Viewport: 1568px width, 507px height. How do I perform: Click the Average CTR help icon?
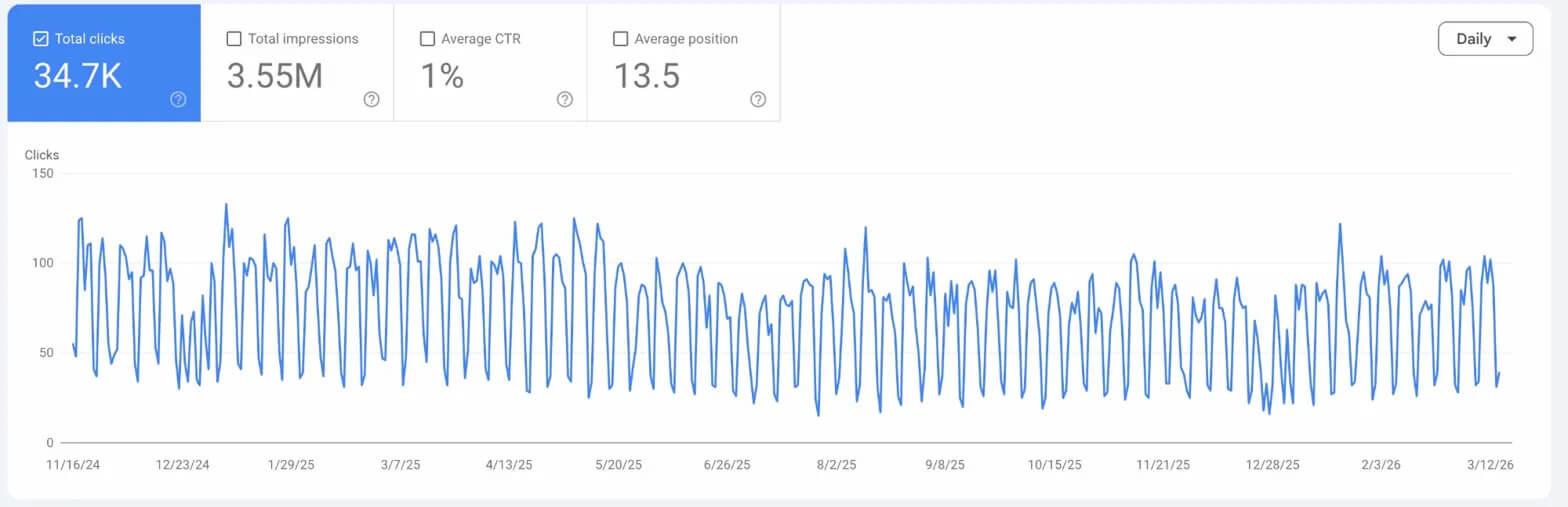point(564,99)
